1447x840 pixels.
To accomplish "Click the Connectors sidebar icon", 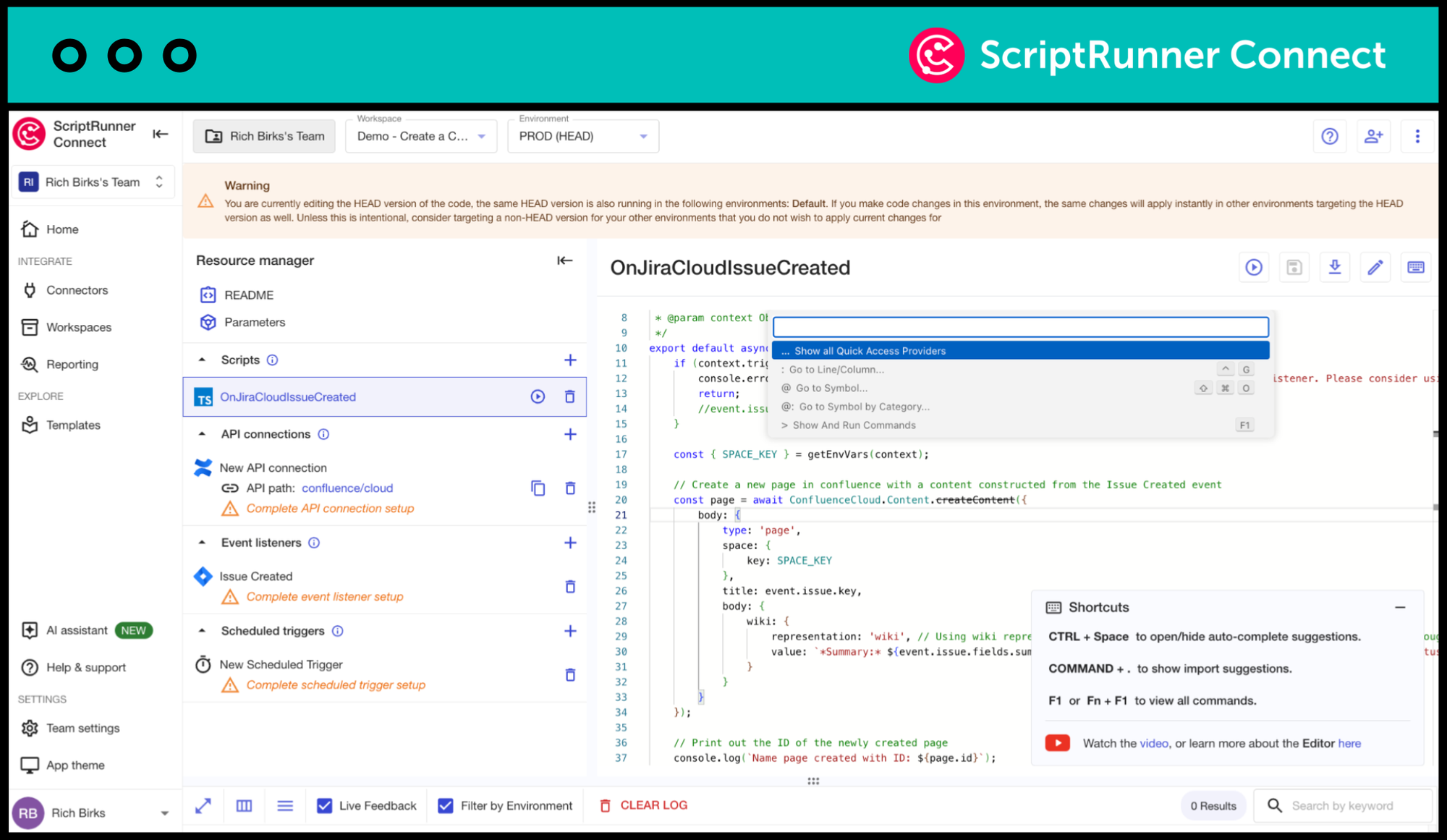I will 30,291.
